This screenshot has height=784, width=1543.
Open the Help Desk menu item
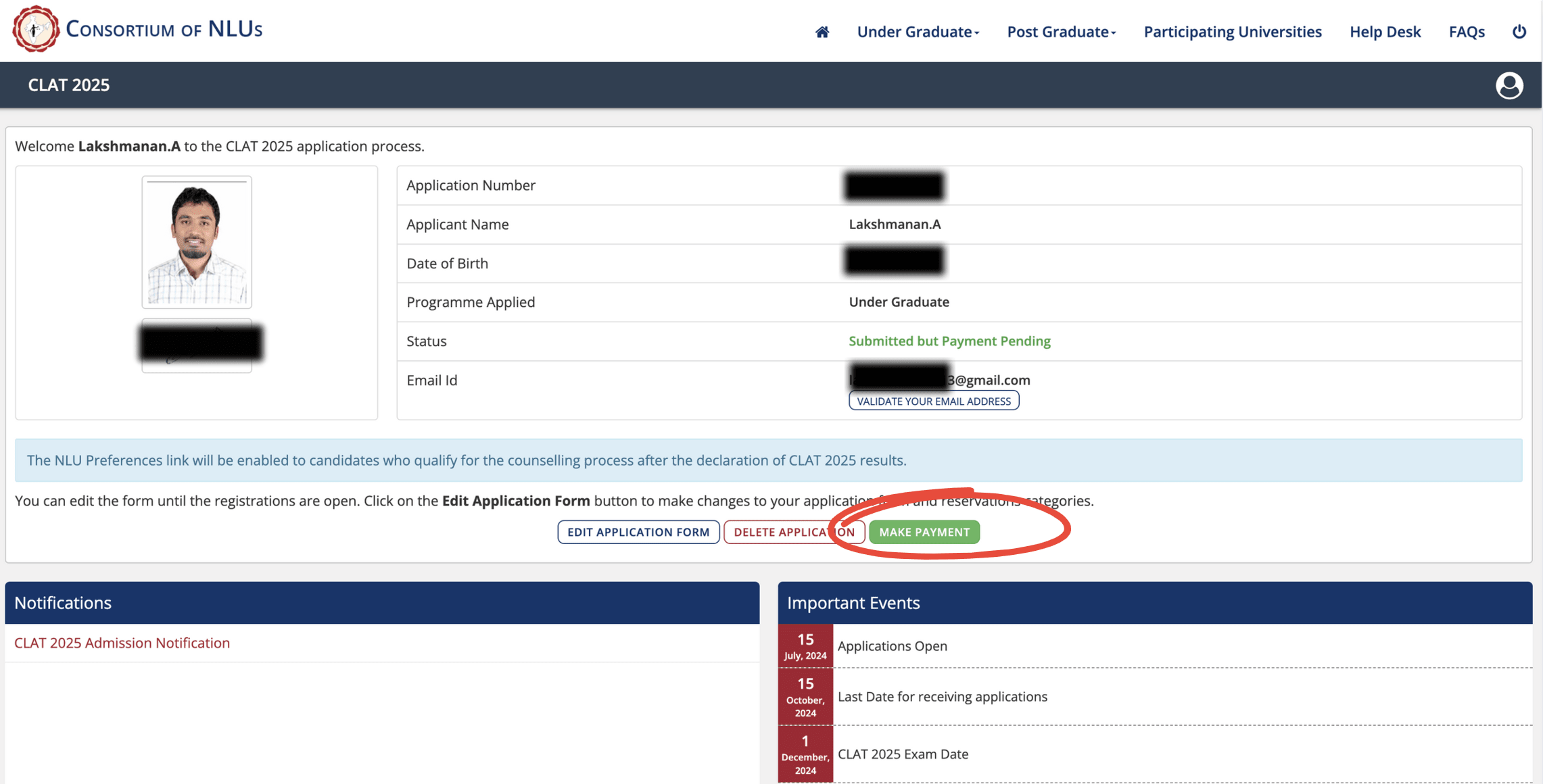[x=1385, y=32]
